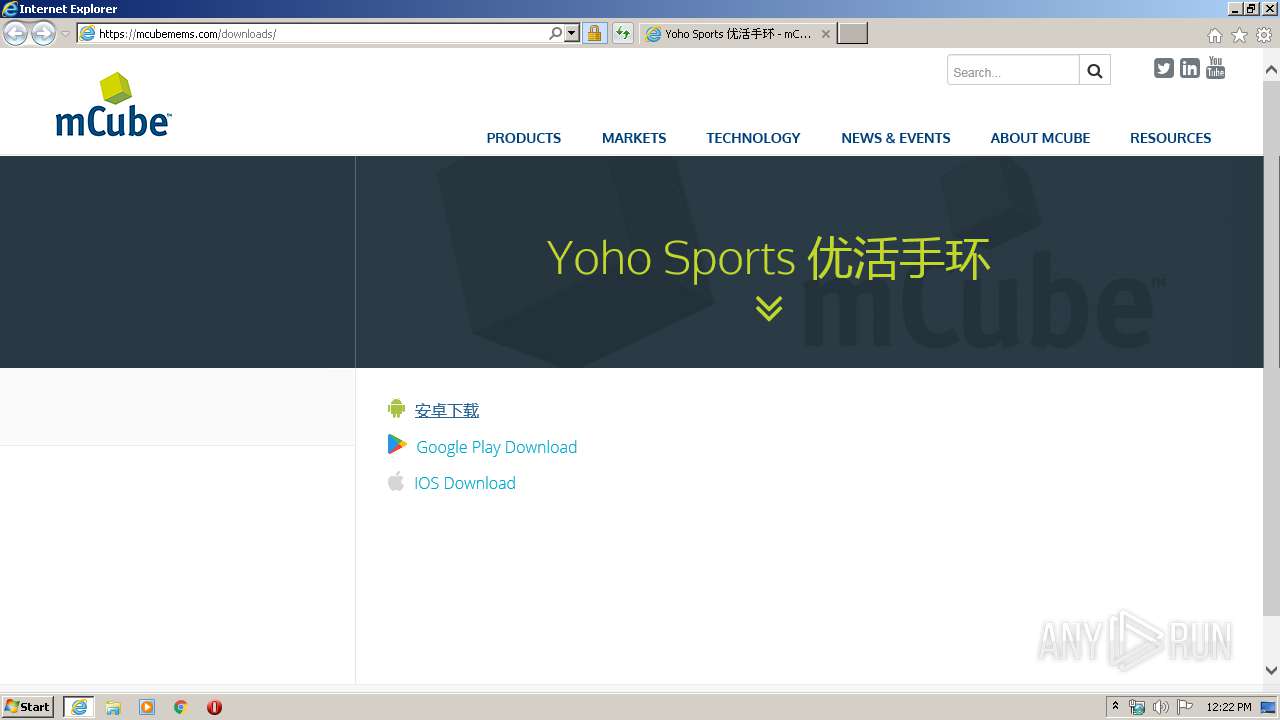Open mCube YouTube channel icon
Screen dimensions: 1280x720
click(1216, 68)
